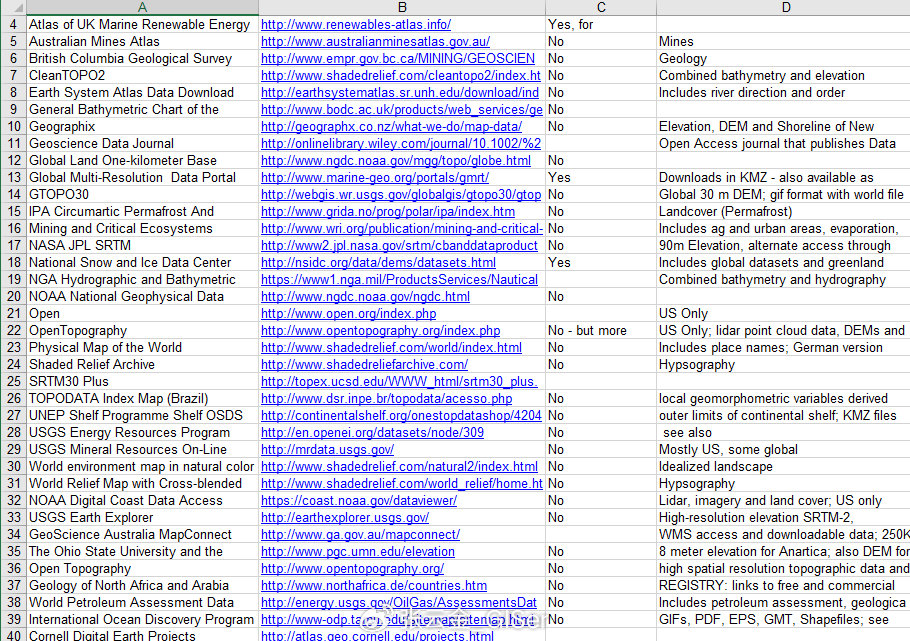Open the earthexplorer.usgs.gov link

pos(345,517)
